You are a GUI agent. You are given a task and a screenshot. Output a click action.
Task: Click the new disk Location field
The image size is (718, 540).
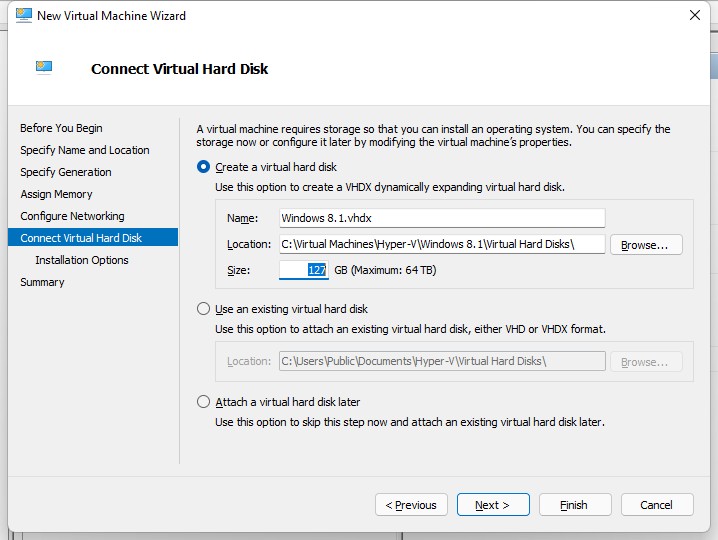click(442, 244)
